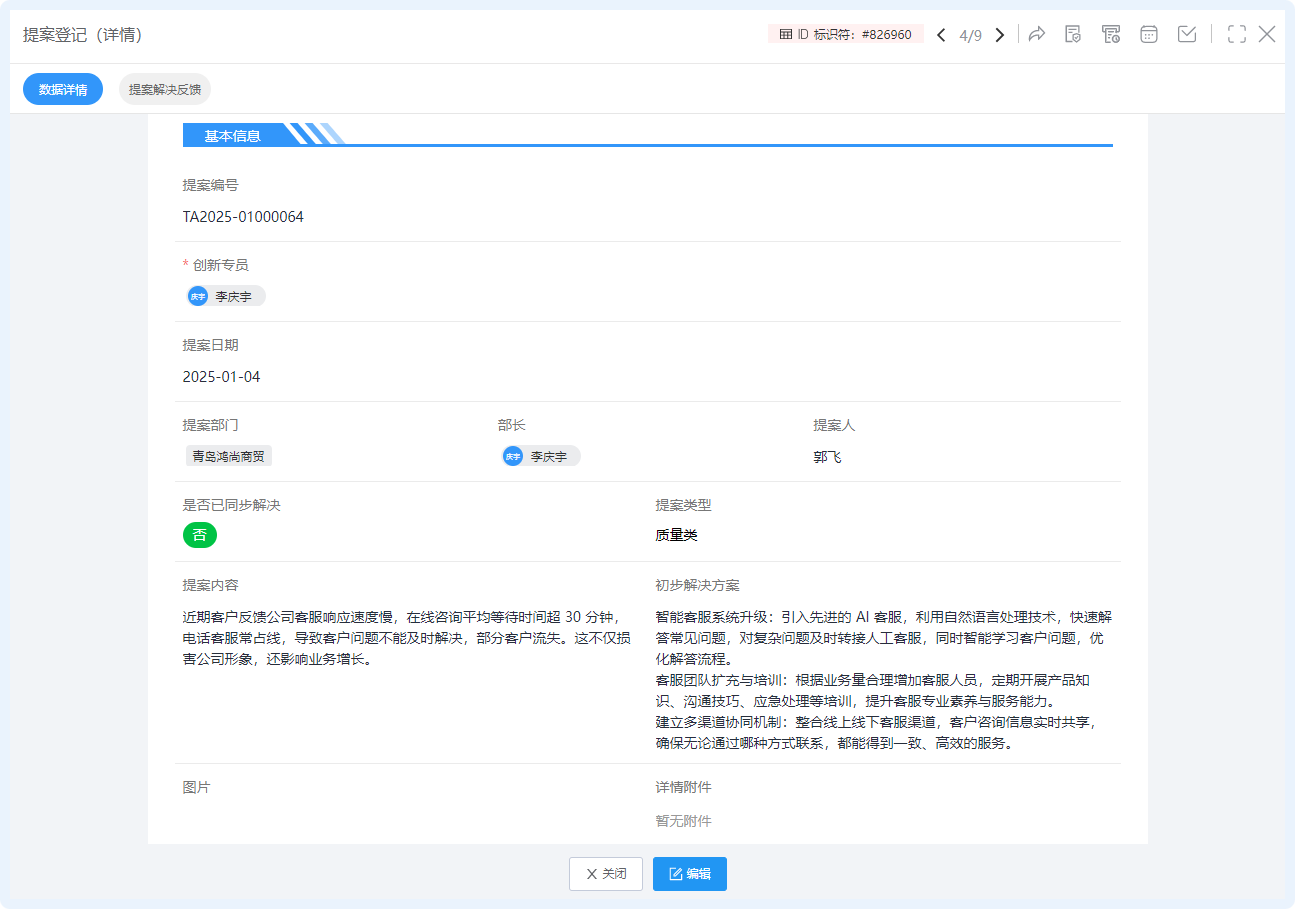Switch to 提案解决反馈 tab

tap(165, 89)
